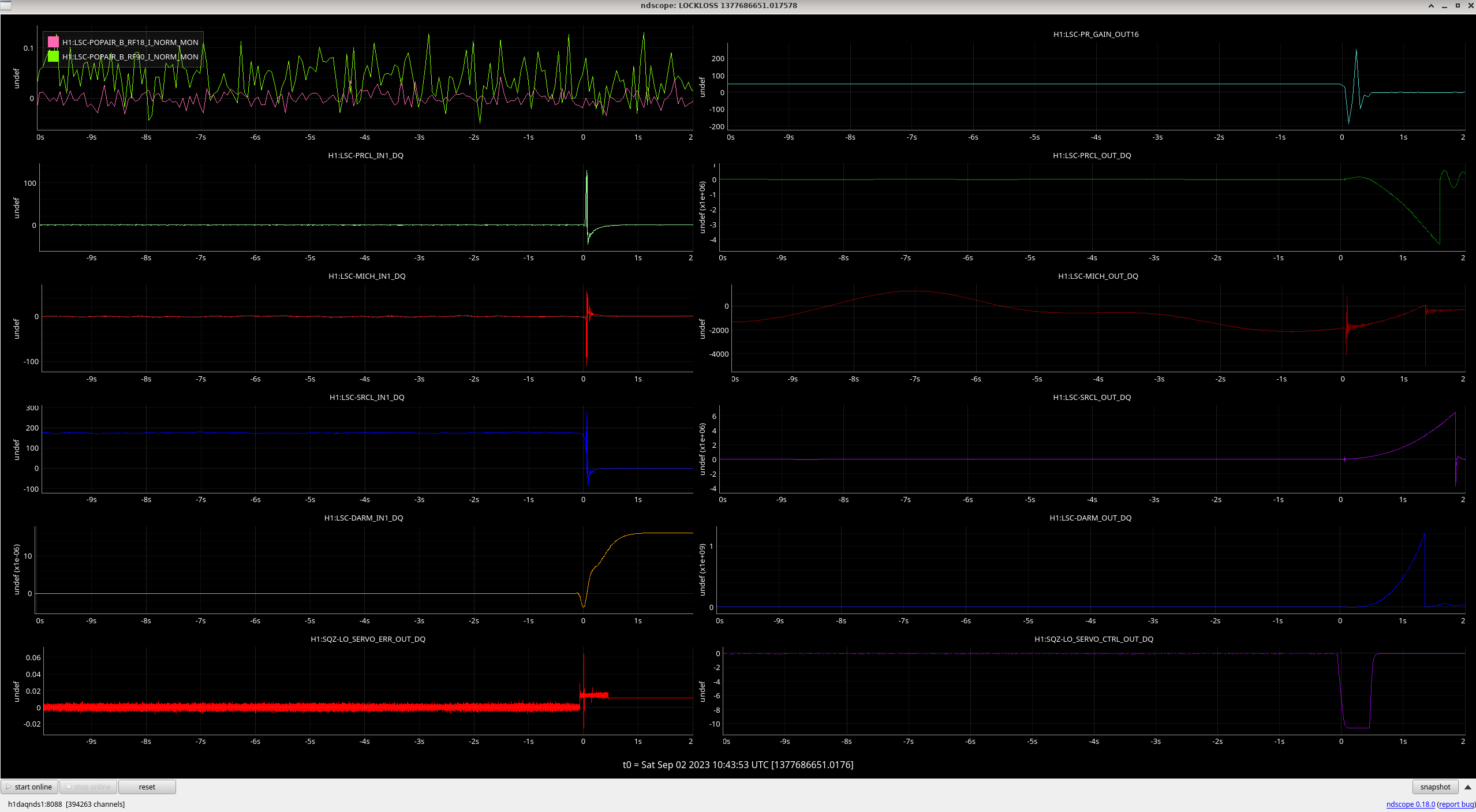1476x812 pixels.
Task: Close the ndscope window
Action: click(x=1470, y=6)
